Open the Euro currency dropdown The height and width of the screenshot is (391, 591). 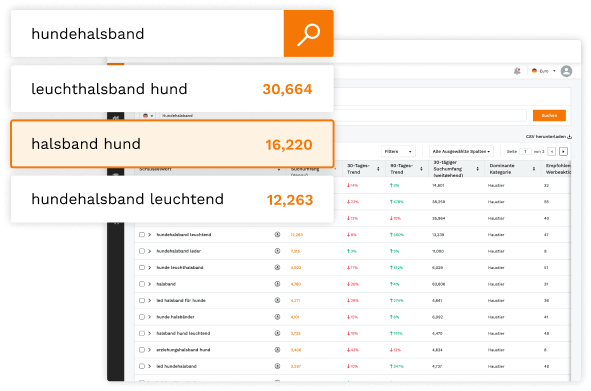click(x=544, y=71)
